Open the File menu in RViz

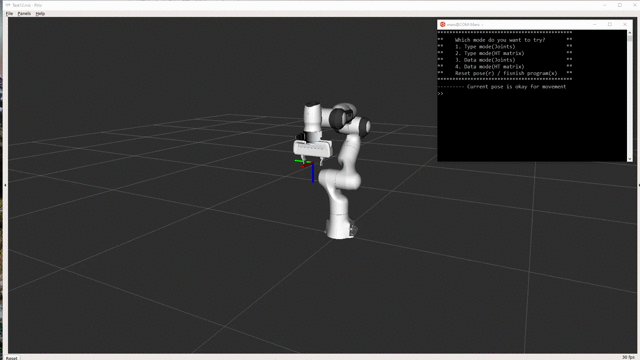[9, 13]
